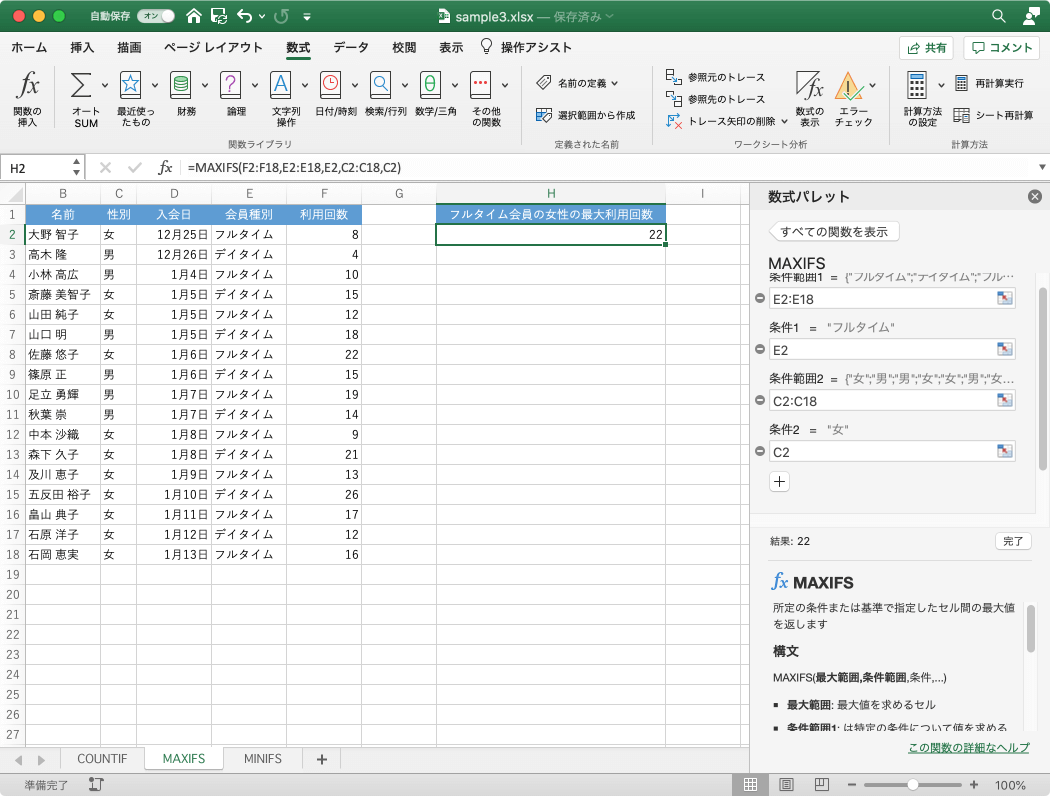1050x796 pixels.
Task: Remove trace arrows (トレース矢印の削除)
Action: [721, 121]
